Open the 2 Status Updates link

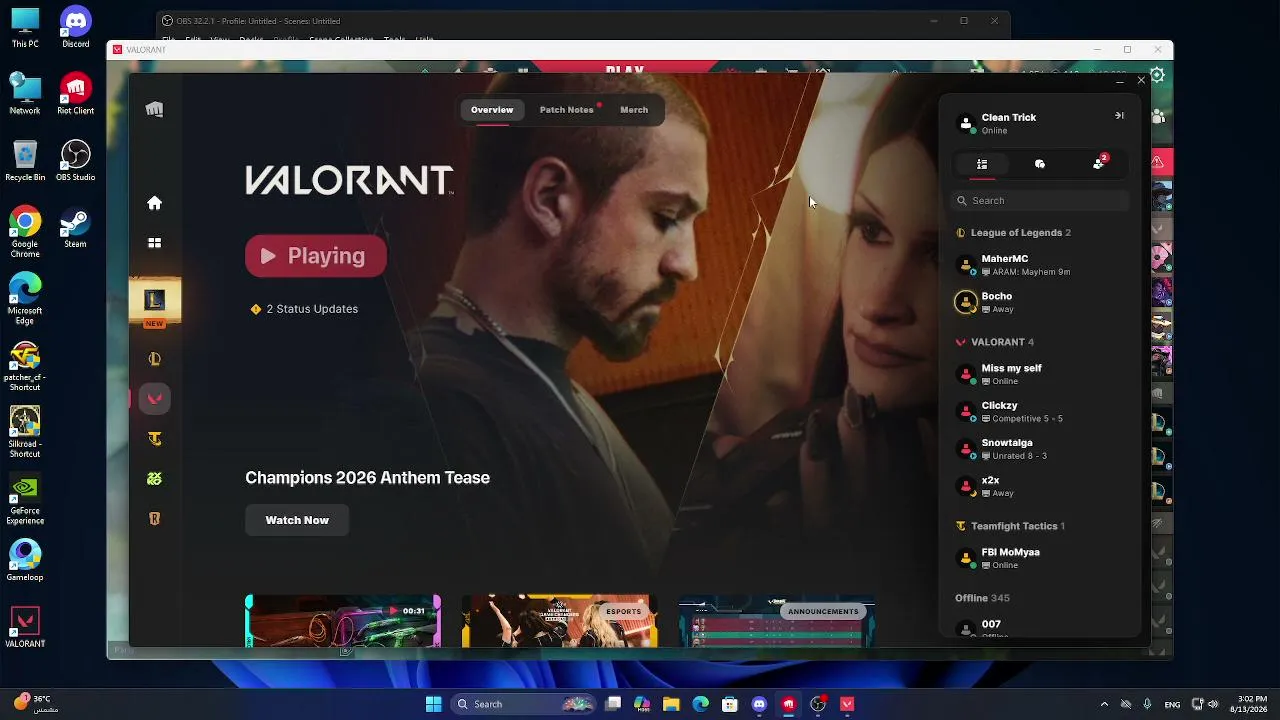[305, 309]
